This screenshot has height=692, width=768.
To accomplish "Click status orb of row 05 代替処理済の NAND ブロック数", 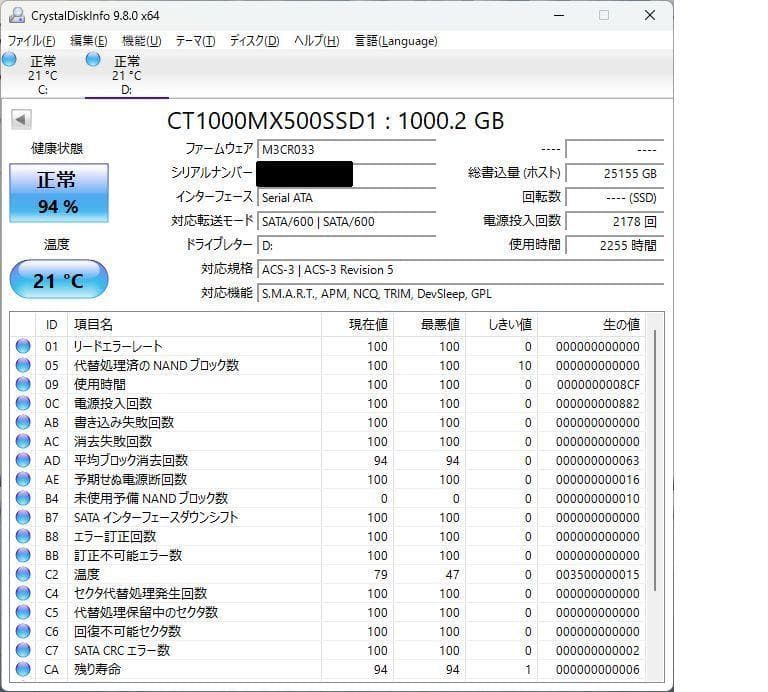I will (x=23, y=365).
